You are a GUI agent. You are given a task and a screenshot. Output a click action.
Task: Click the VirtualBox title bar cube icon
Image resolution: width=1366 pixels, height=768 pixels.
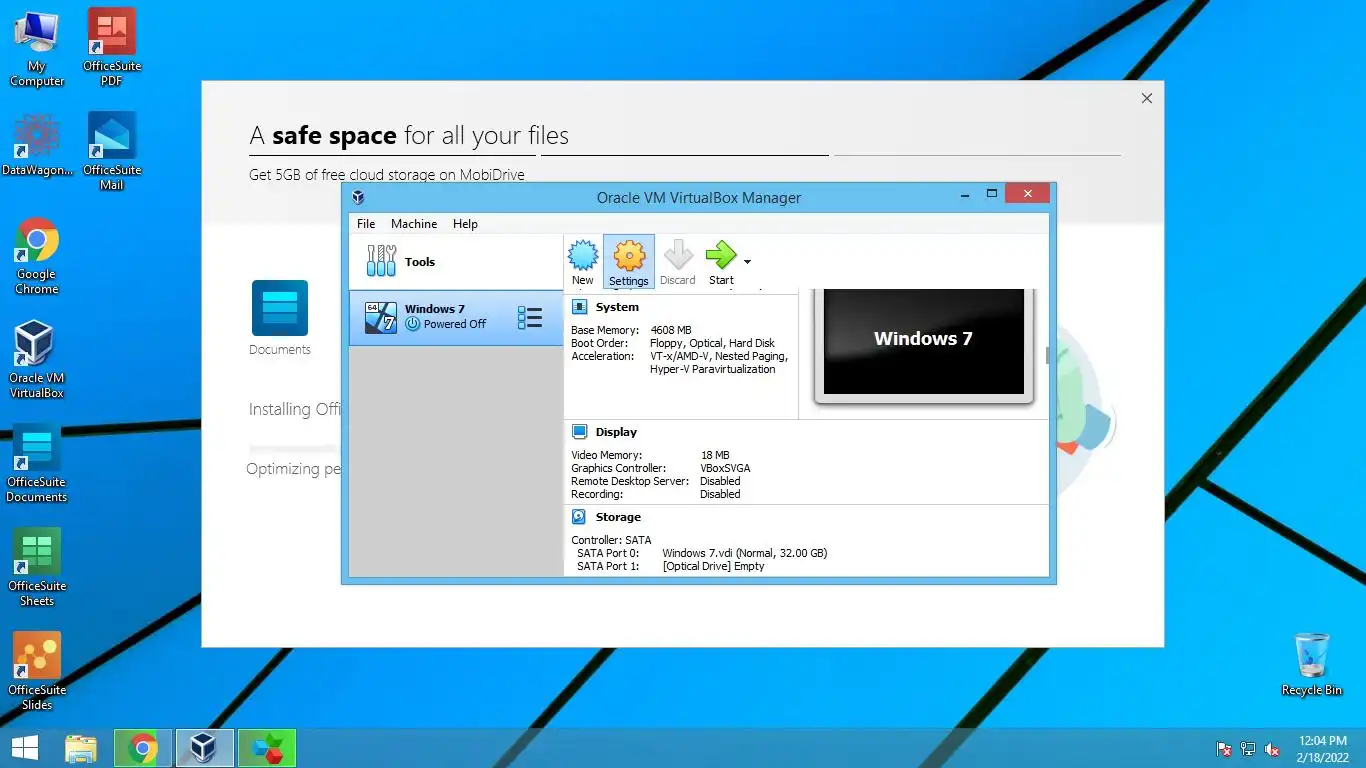click(x=358, y=197)
